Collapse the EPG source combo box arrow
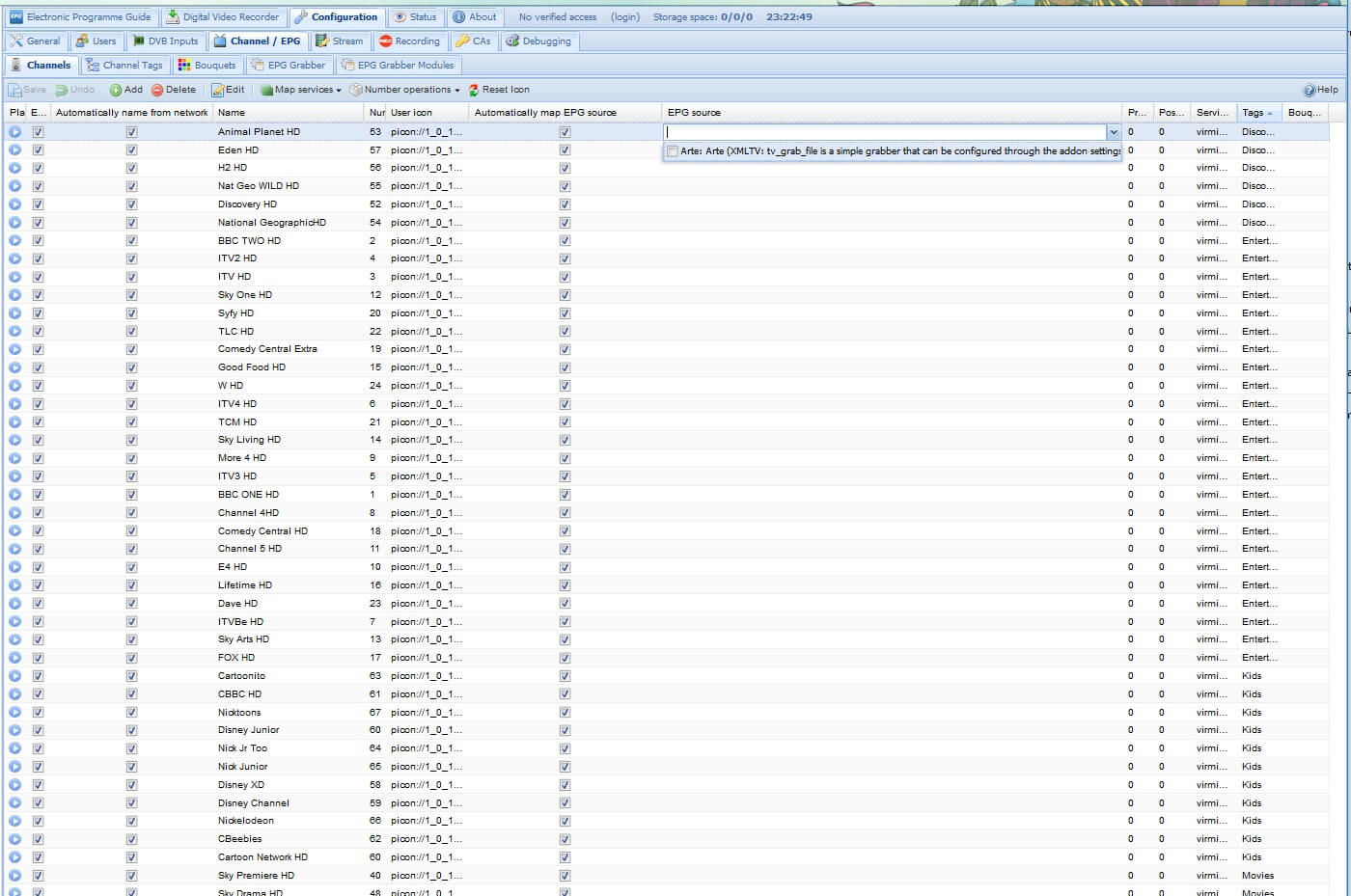The height and width of the screenshot is (896, 1351). pyautogui.click(x=1114, y=132)
